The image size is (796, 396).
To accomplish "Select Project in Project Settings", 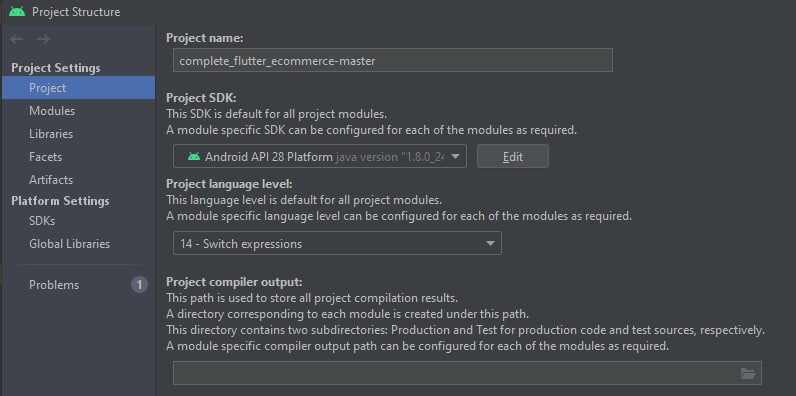I will 78,88.
